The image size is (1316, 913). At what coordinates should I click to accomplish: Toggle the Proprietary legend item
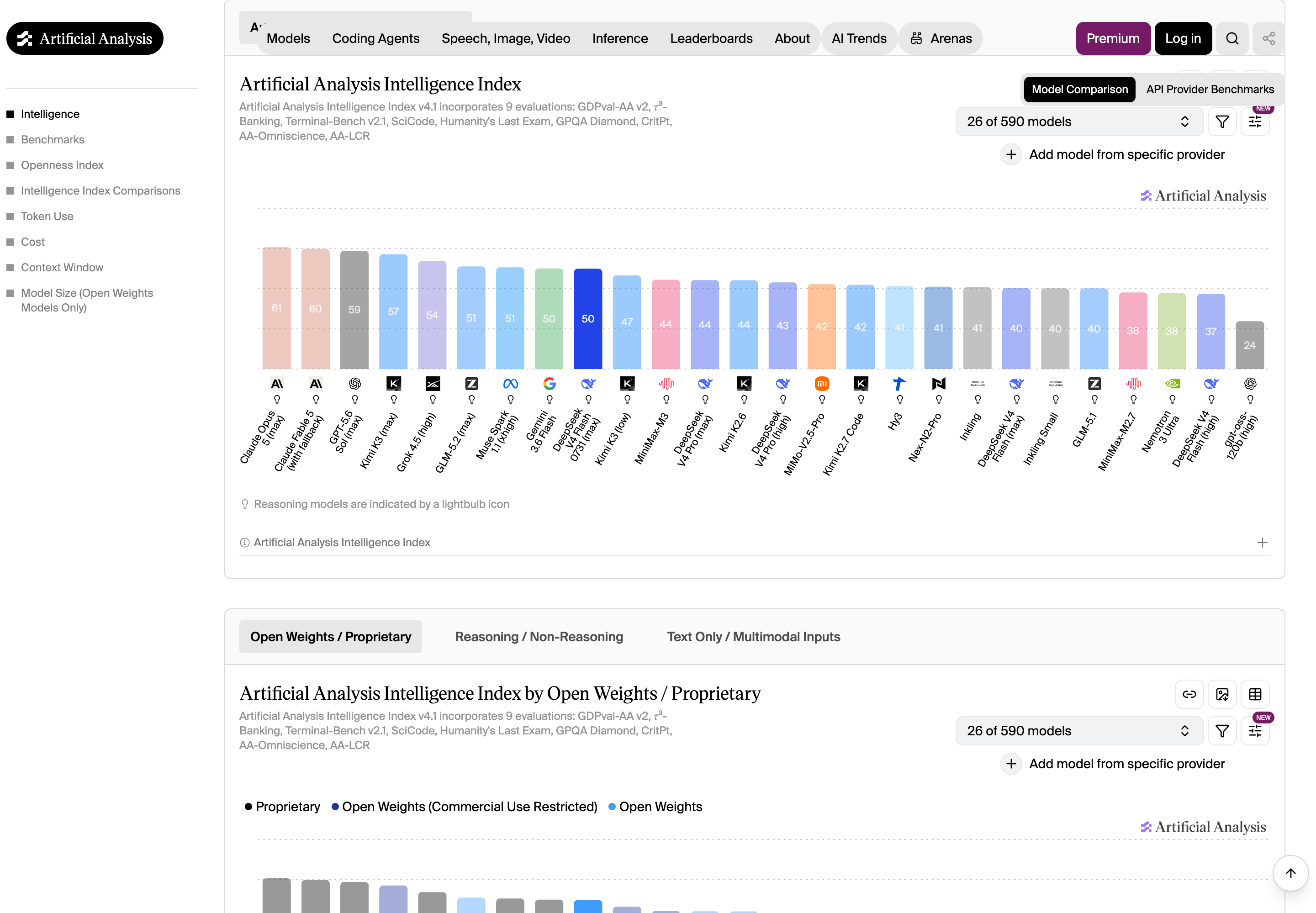[x=282, y=807]
